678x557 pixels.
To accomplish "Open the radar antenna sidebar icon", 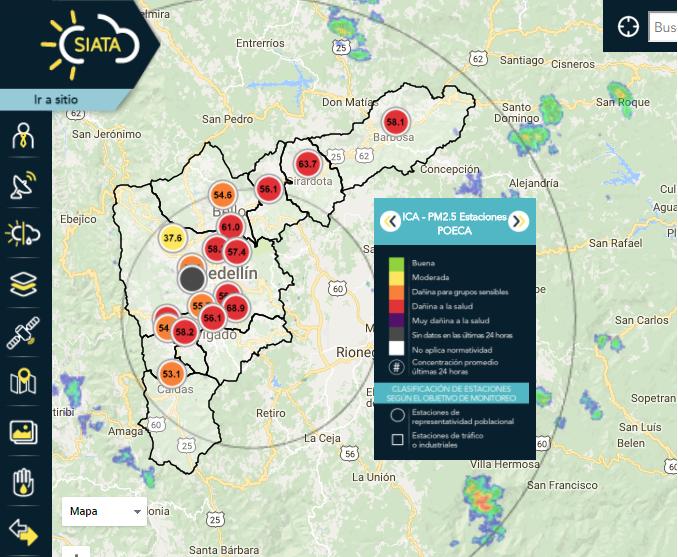I will (x=23, y=185).
